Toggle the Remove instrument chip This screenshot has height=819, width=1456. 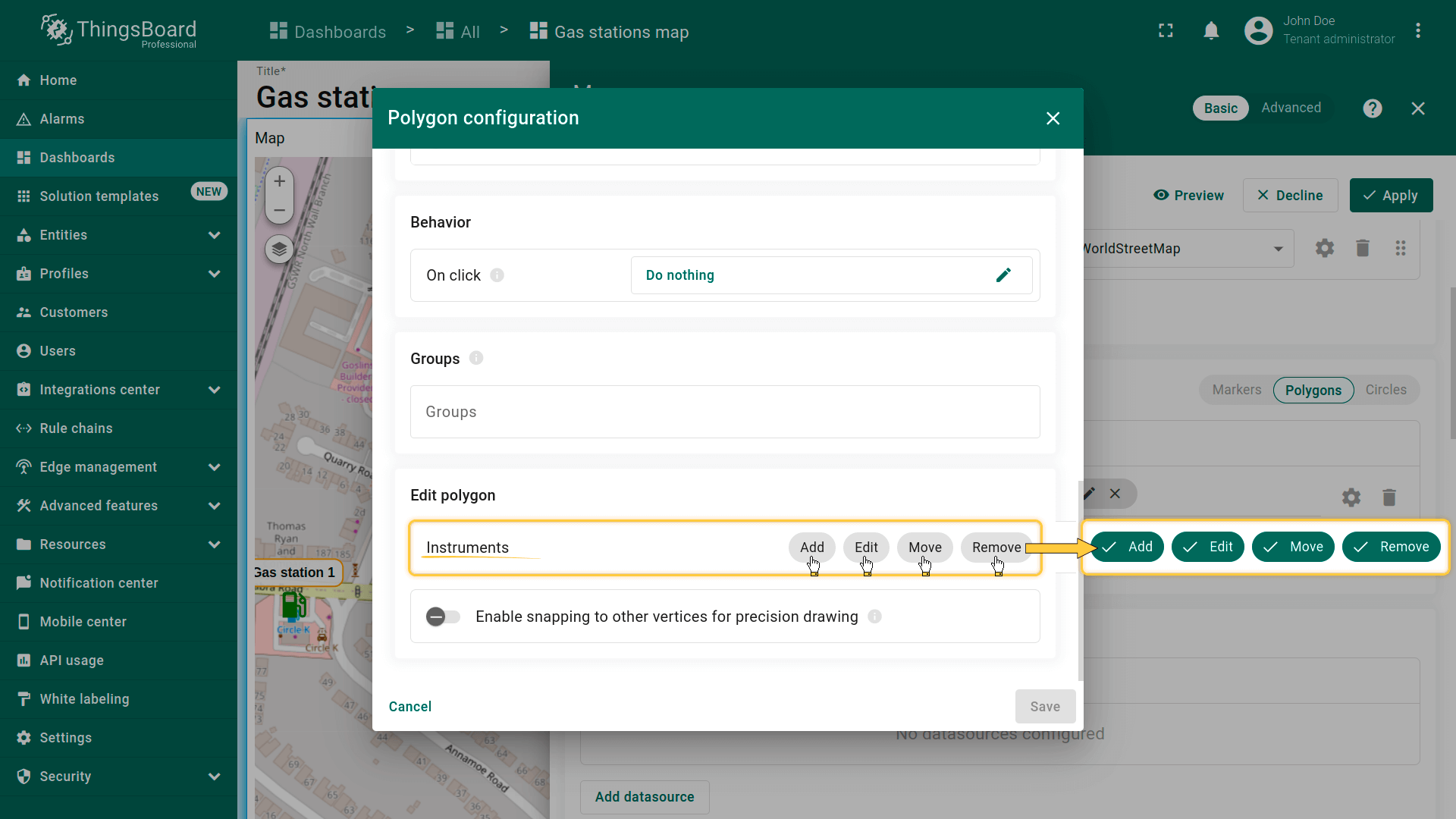(996, 548)
